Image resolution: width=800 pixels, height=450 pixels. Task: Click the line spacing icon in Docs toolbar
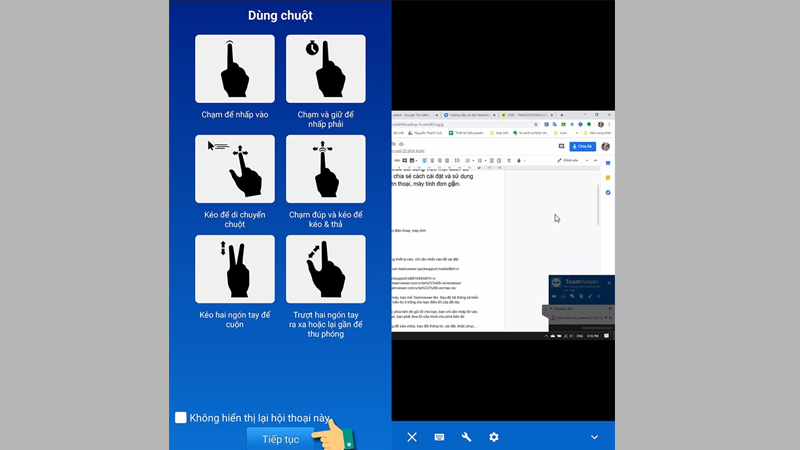pos(457,160)
